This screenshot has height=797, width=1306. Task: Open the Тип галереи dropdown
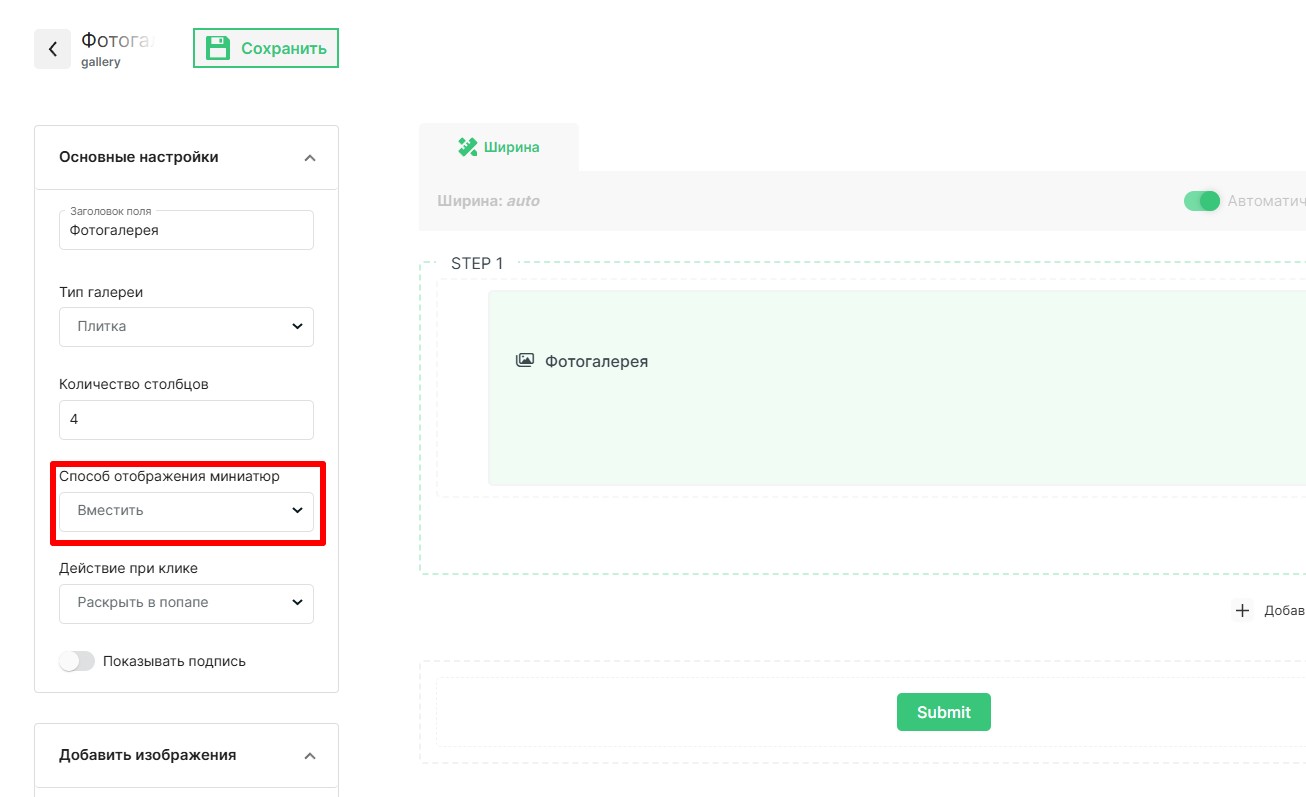[186, 327]
